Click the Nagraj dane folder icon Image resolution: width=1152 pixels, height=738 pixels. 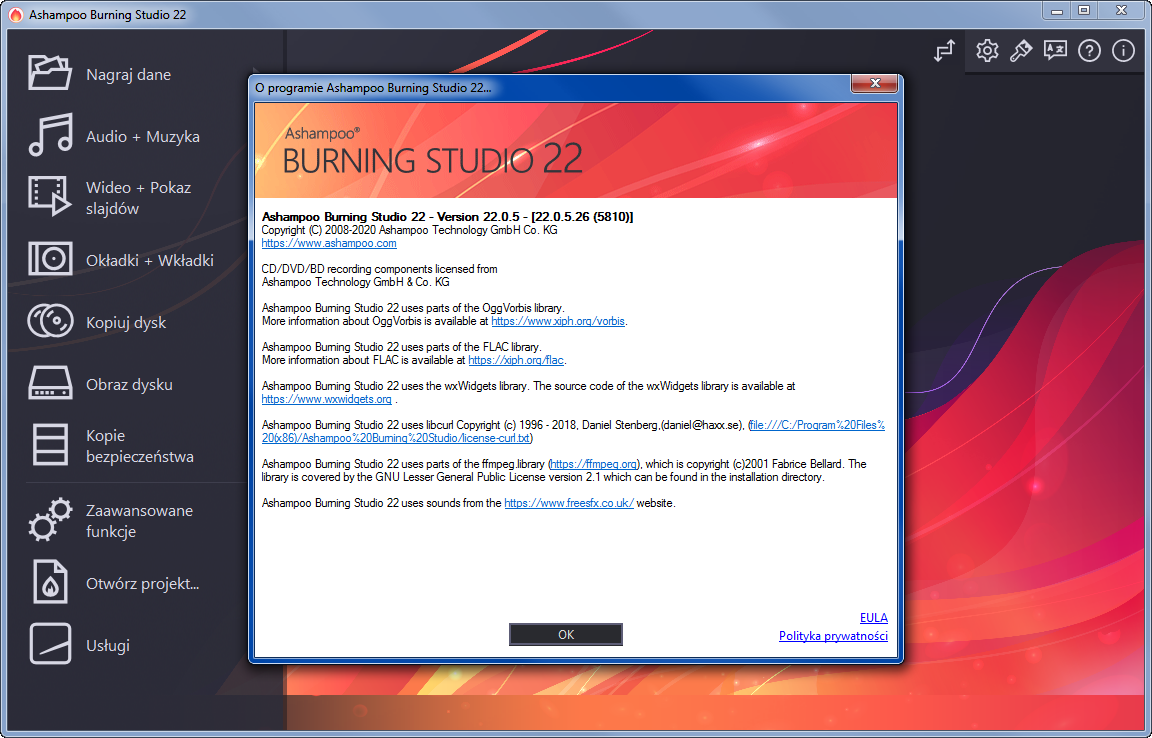point(50,73)
